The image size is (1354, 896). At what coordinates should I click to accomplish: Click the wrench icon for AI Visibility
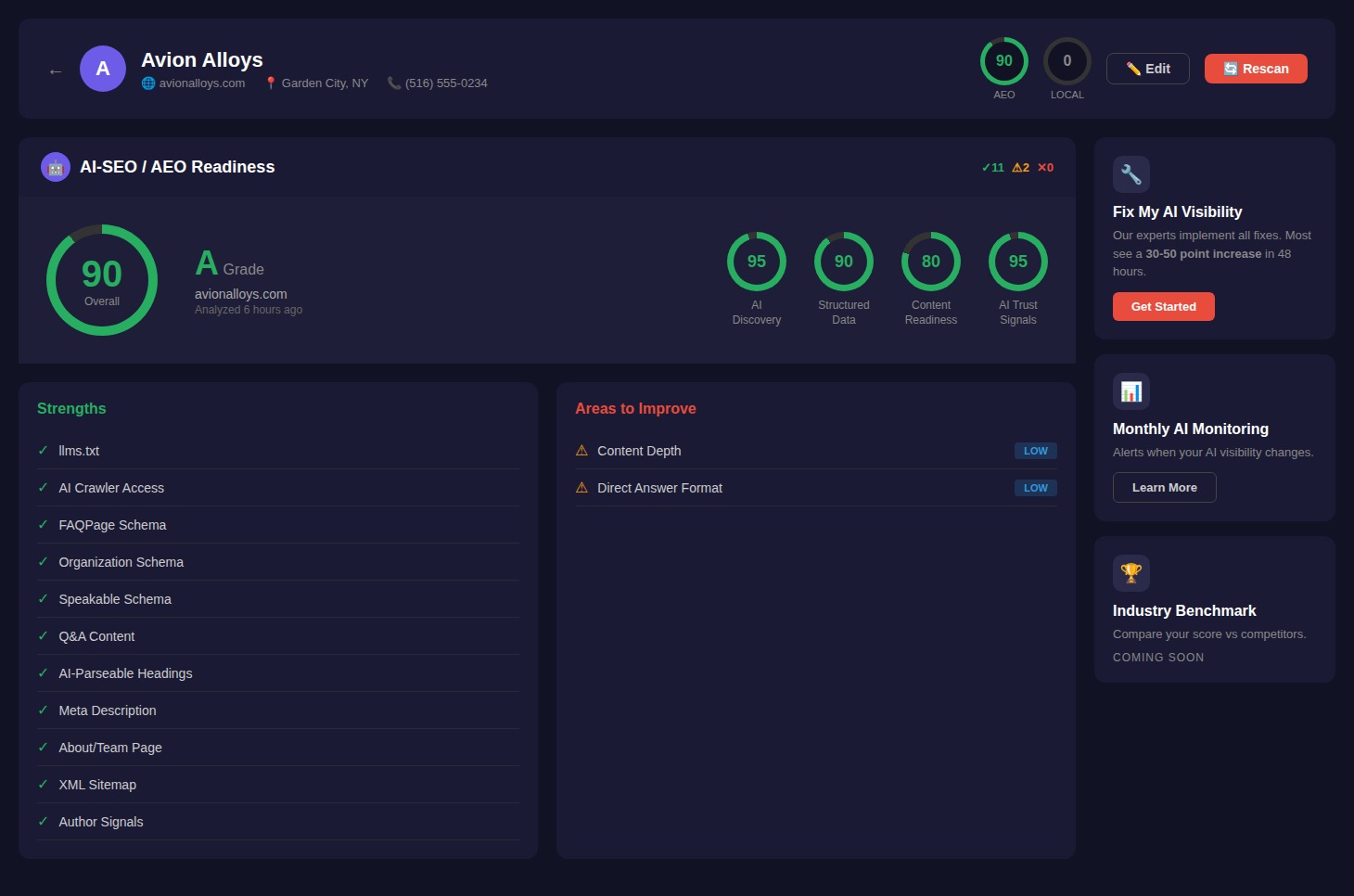point(1130,174)
